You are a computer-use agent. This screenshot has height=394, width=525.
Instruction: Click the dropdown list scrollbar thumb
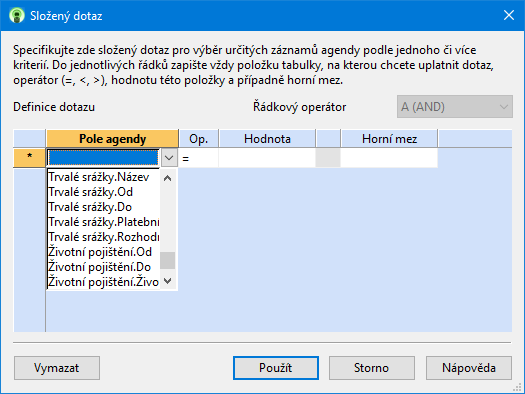click(168, 260)
